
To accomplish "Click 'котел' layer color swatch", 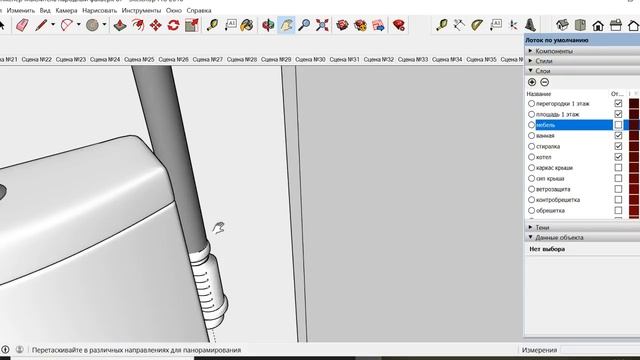I will coord(634,157).
